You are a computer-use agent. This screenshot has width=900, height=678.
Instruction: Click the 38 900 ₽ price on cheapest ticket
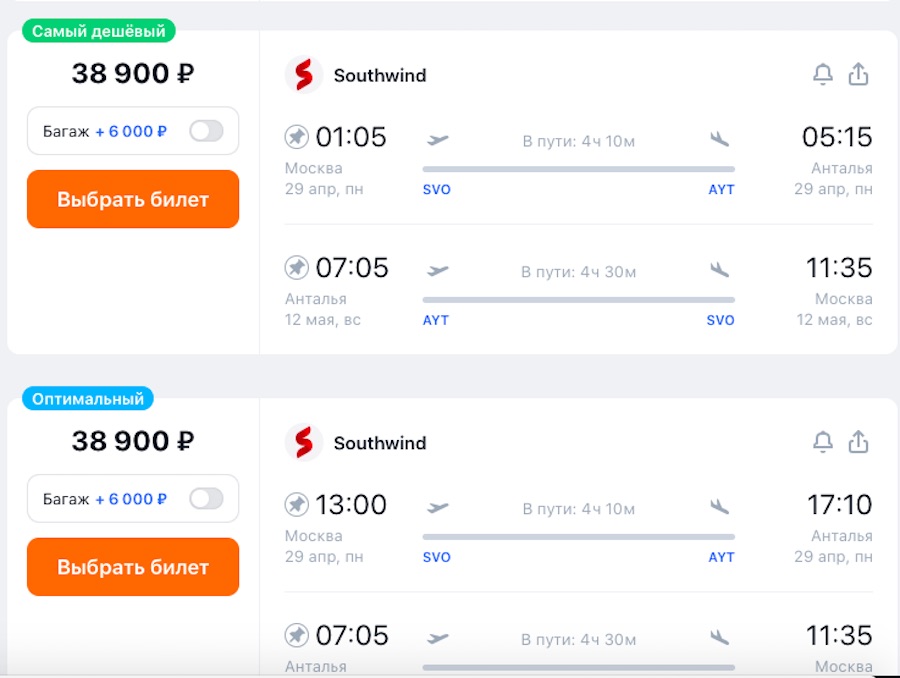[133, 73]
